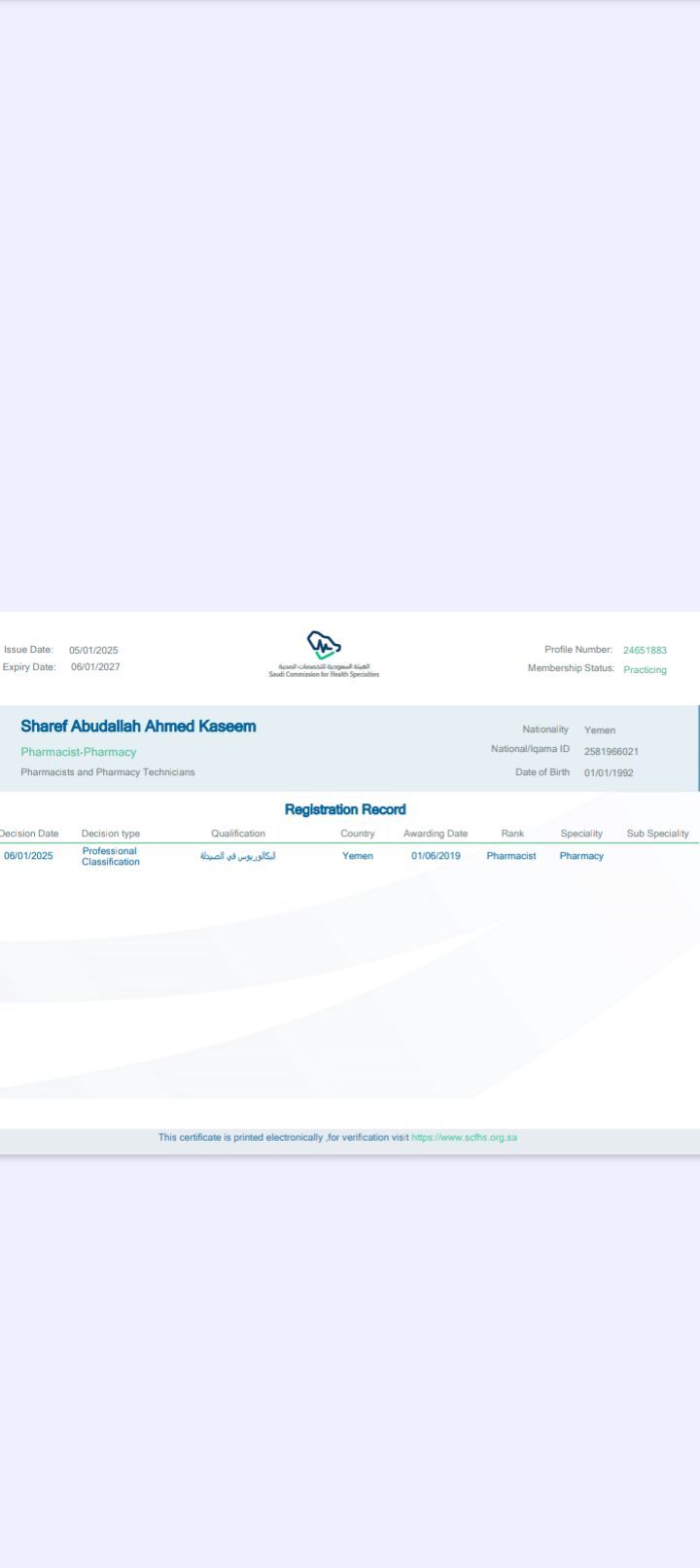The width and height of the screenshot is (700, 1568).
Task: Click the Issue Date label
Action: click(28, 650)
